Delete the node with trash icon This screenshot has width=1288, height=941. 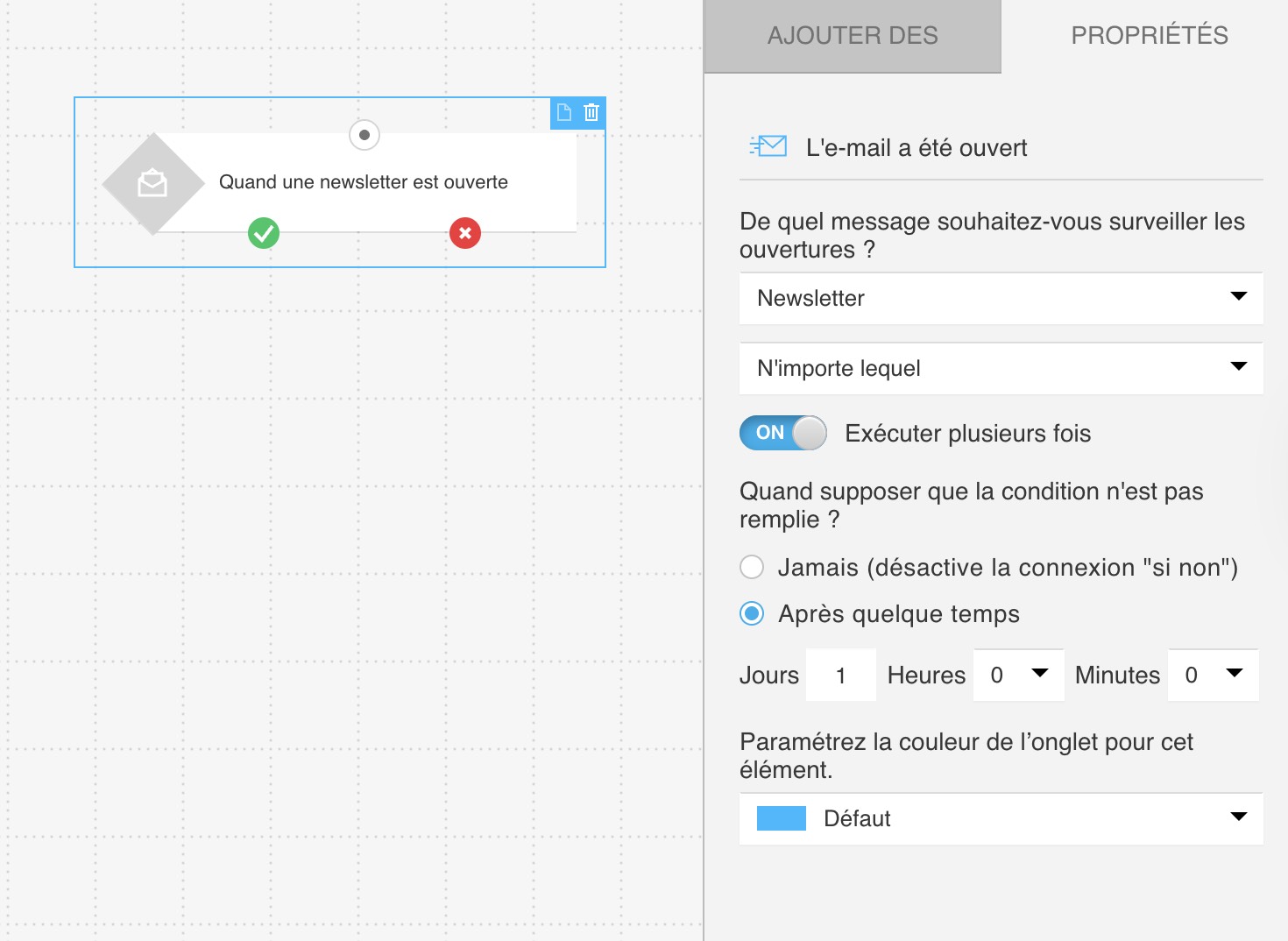(x=591, y=112)
